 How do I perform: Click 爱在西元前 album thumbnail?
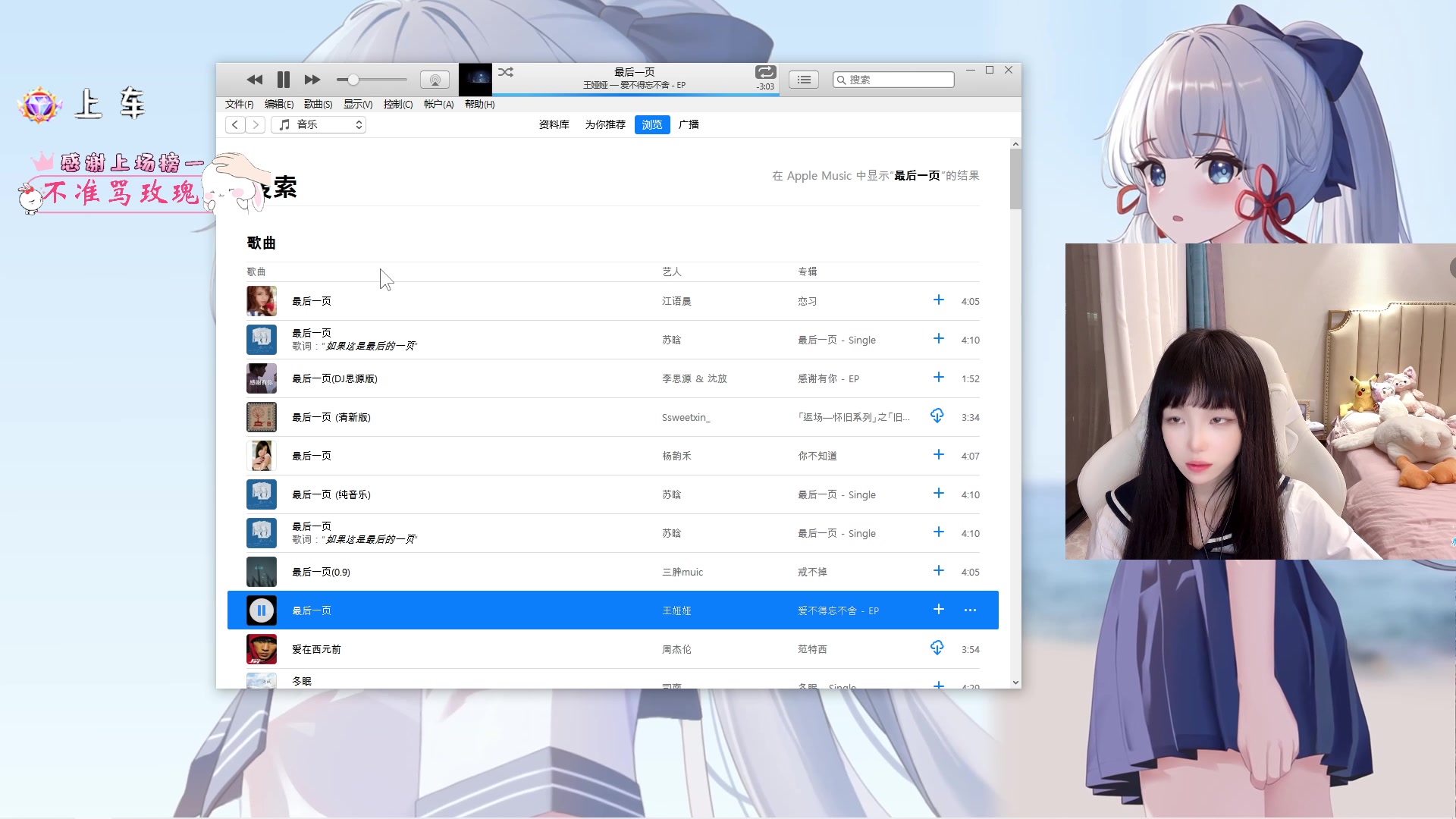262,649
